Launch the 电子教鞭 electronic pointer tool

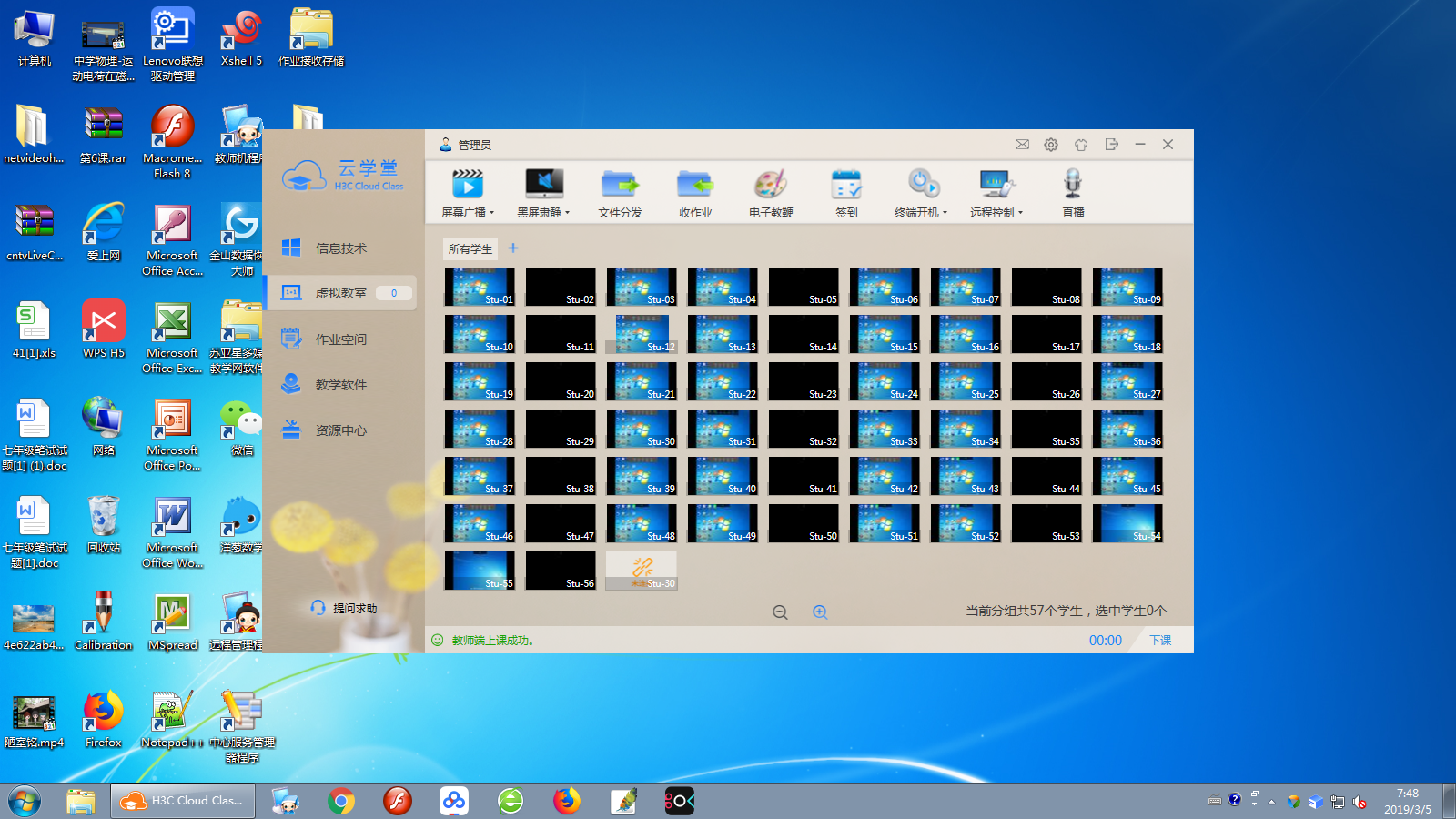coord(771,193)
